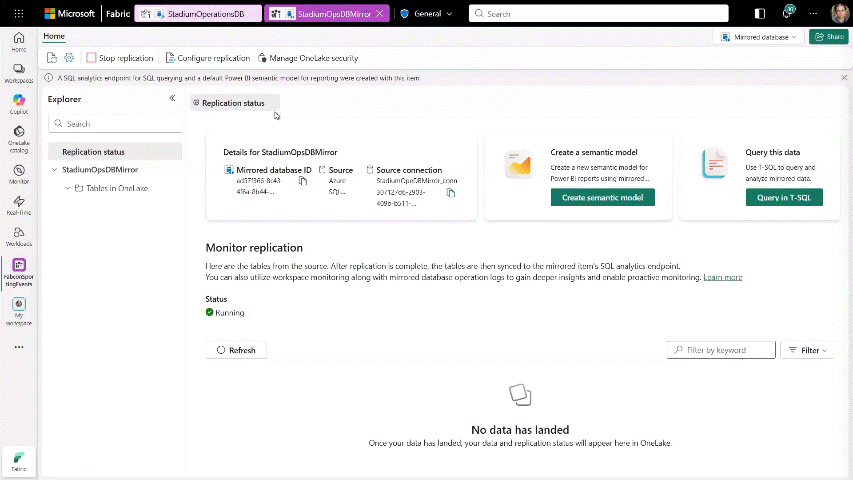Open Monitor in the left navigation

[x=18, y=174]
